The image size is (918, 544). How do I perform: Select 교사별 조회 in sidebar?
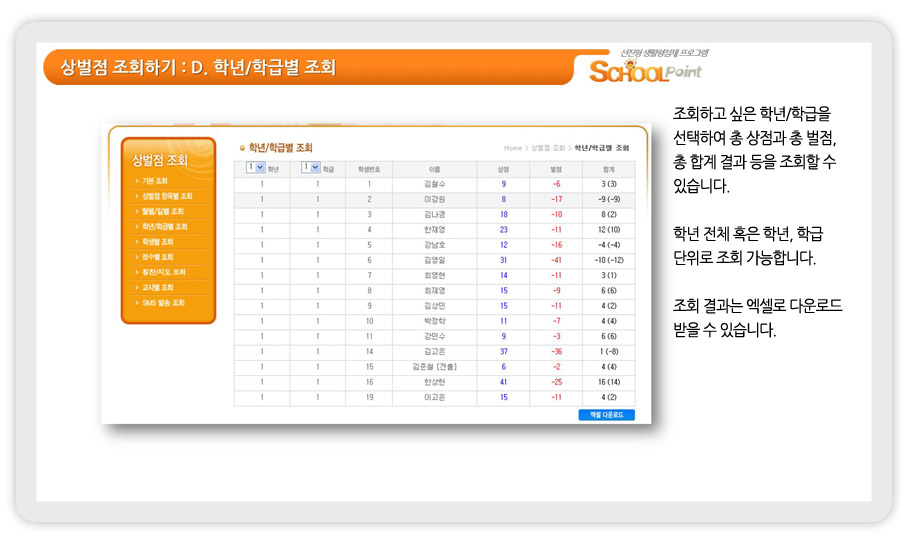coord(157,287)
